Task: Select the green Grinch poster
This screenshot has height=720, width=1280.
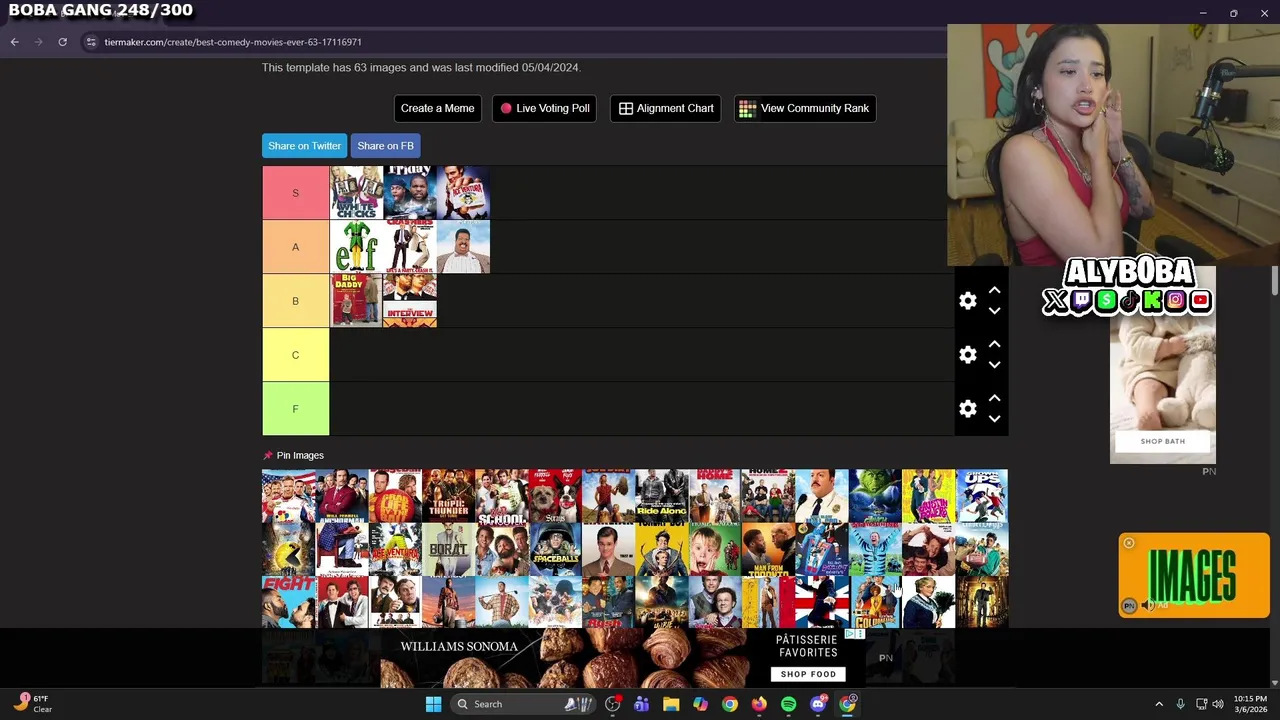Action: click(x=875, y=496)
